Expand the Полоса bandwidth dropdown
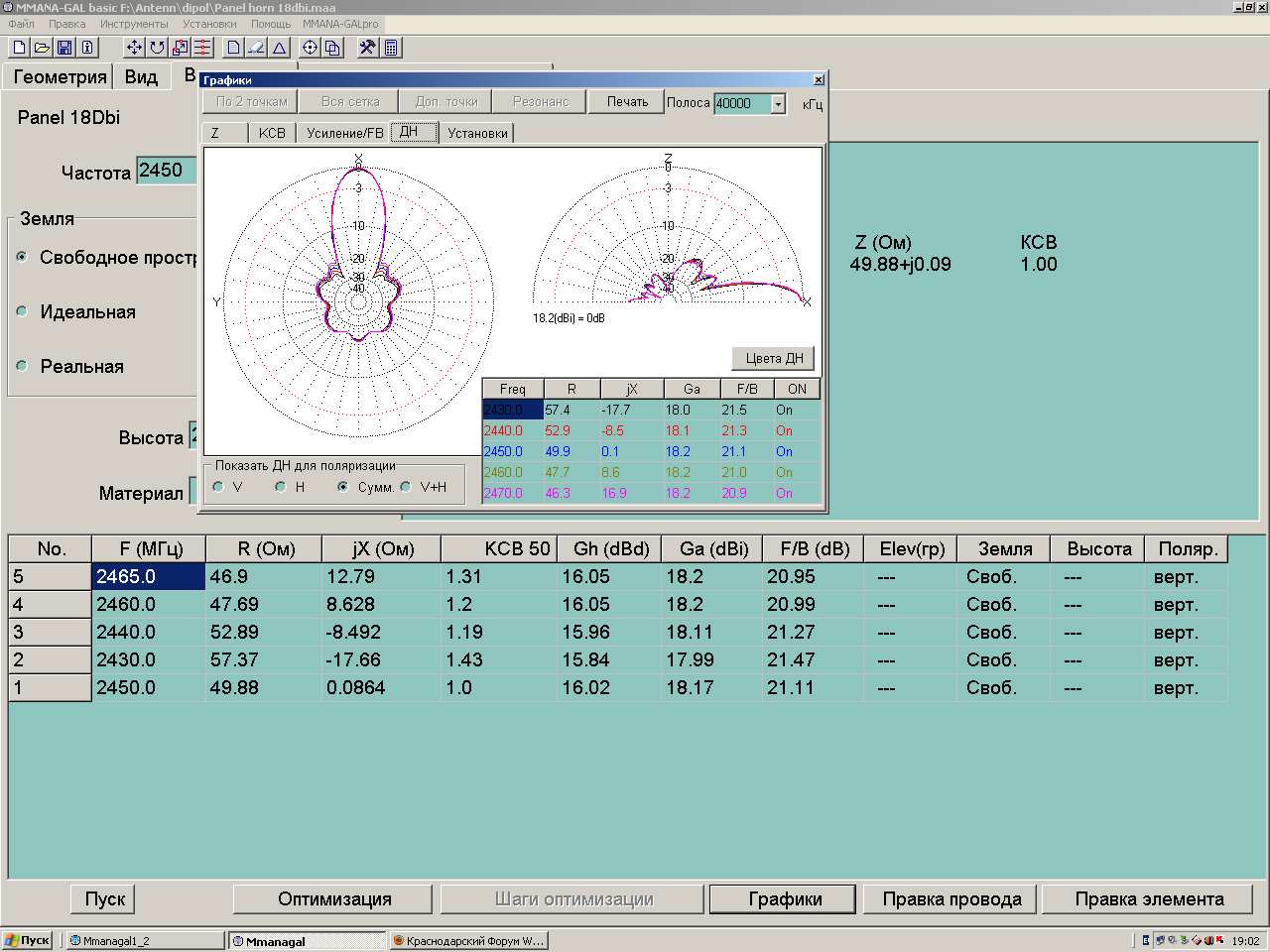Screen dimensions: 1270x952 pos(778,104)
